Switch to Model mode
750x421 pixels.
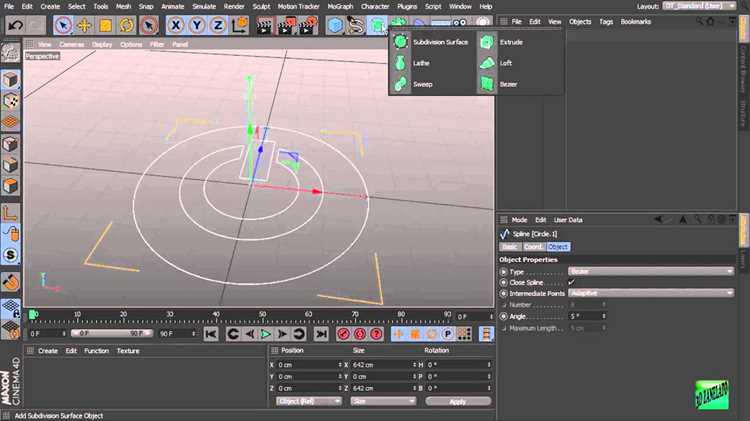point(10,79)
